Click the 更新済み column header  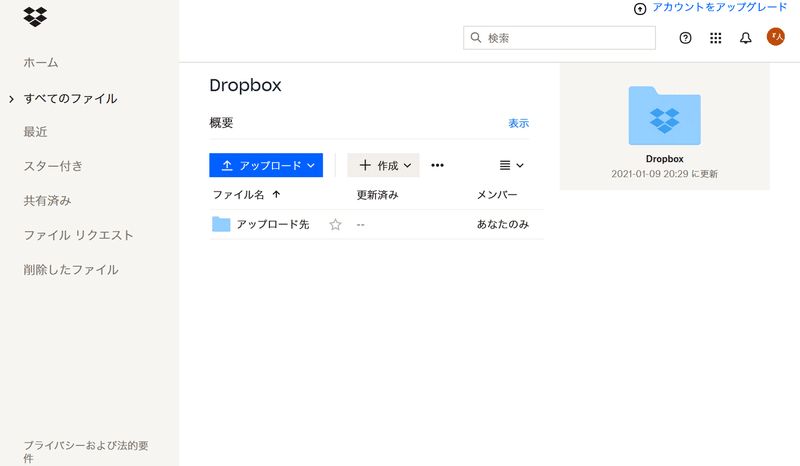click(x=378, y=194)
